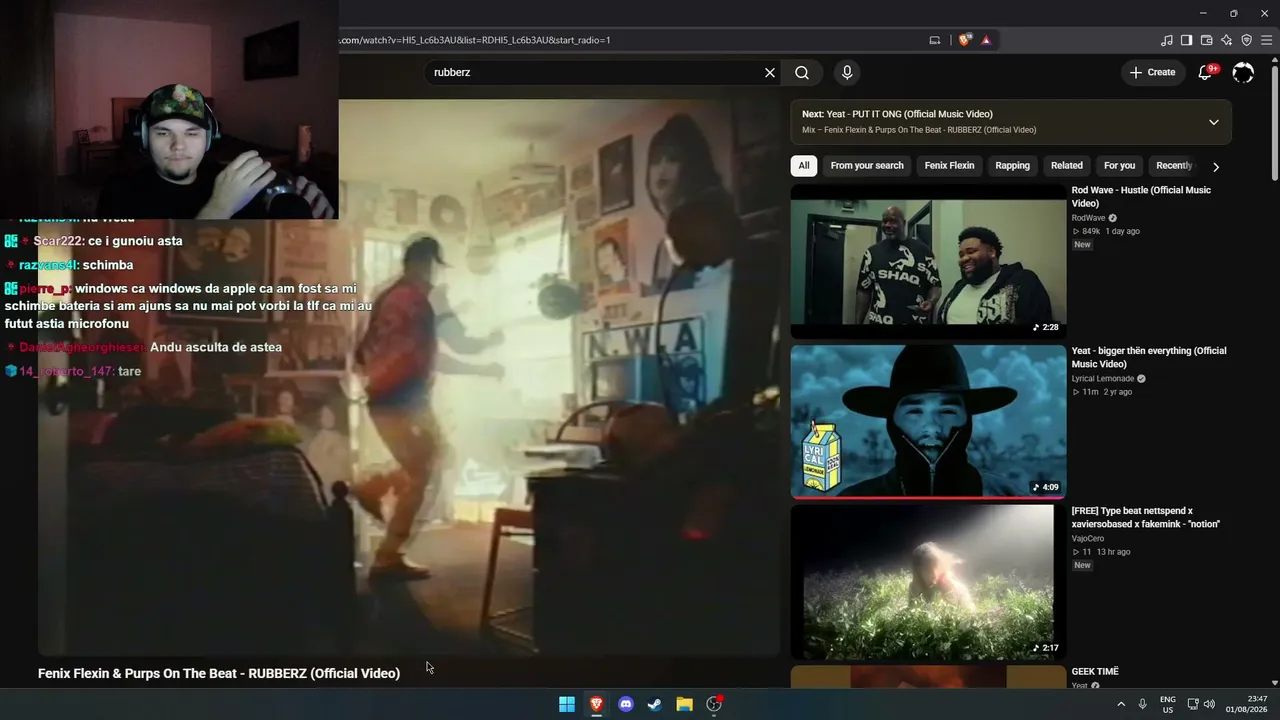Expand the Next up mix playlist panel
The height and width of the screenshot is (720, 1280).
coord(1214,122)
